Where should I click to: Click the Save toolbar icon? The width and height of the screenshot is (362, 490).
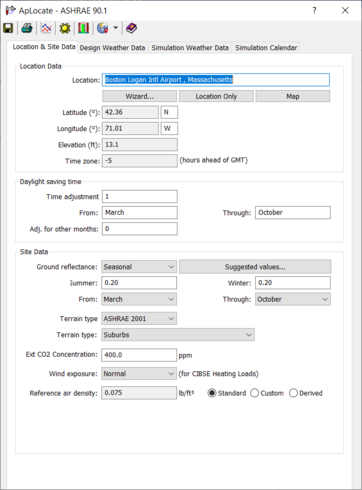click(x=8, y=28)
